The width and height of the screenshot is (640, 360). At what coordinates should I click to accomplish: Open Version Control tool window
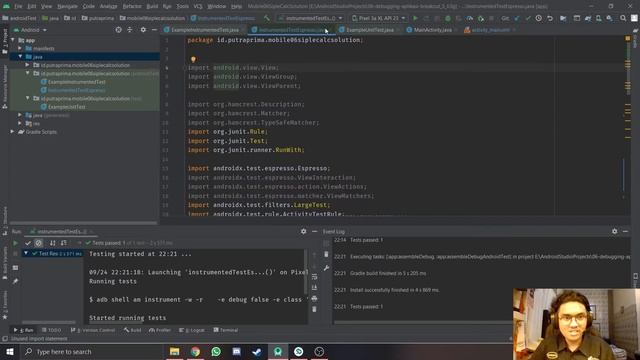point(93,330)
